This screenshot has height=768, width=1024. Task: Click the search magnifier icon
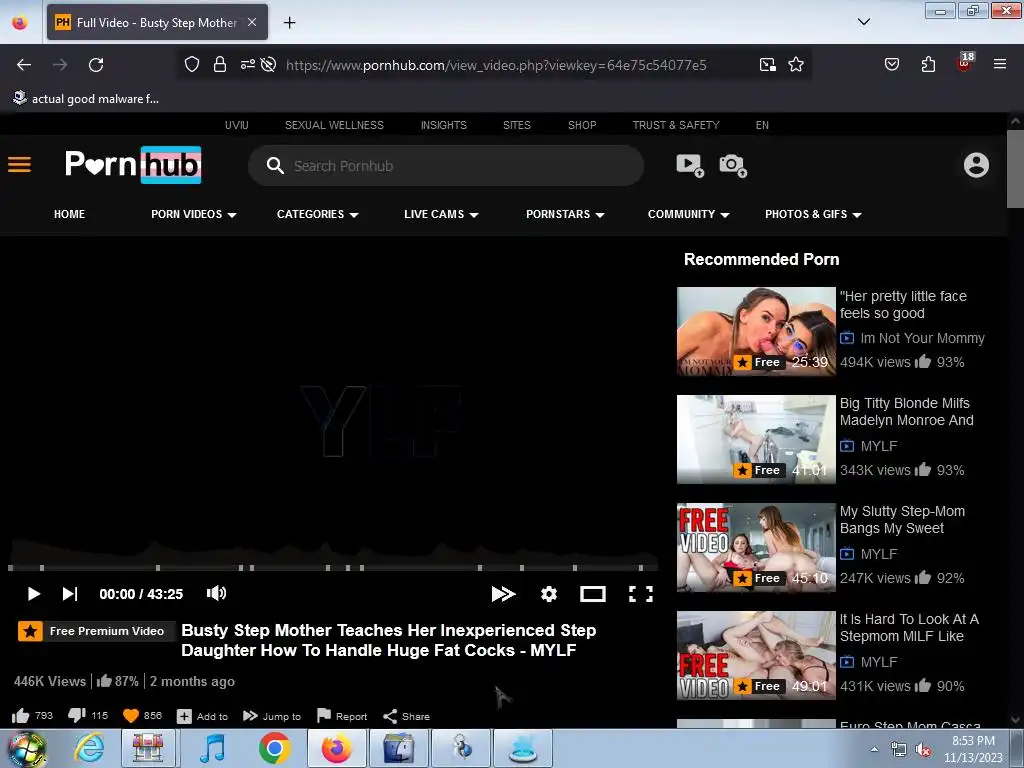point(275,166)
